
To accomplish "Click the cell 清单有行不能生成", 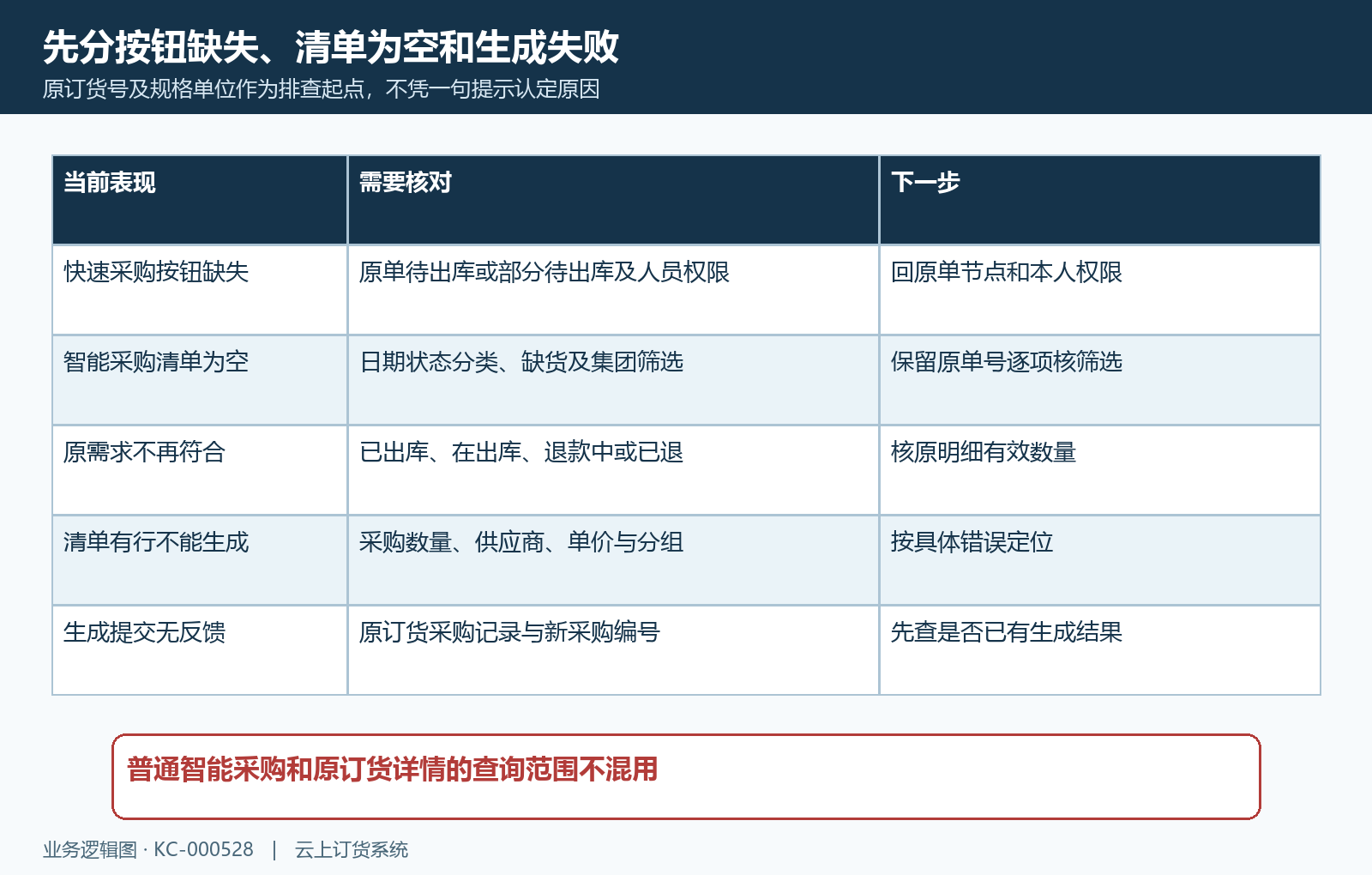I will (x=200, y=560).
